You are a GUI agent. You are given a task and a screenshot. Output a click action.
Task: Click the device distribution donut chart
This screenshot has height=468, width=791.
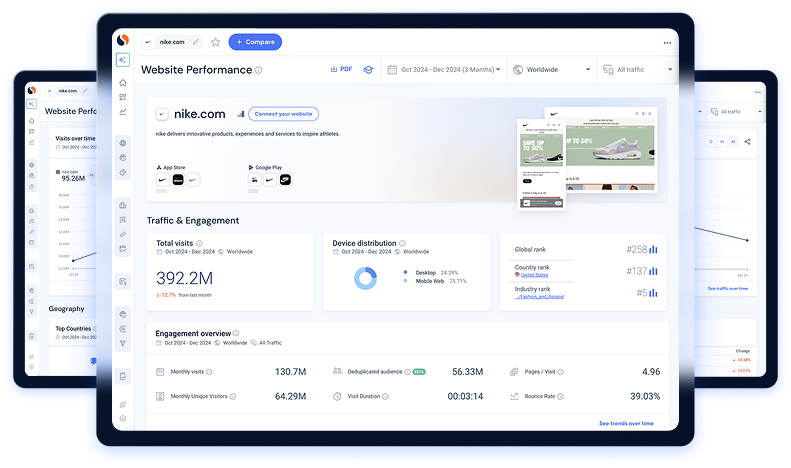(x=365, y=278)
